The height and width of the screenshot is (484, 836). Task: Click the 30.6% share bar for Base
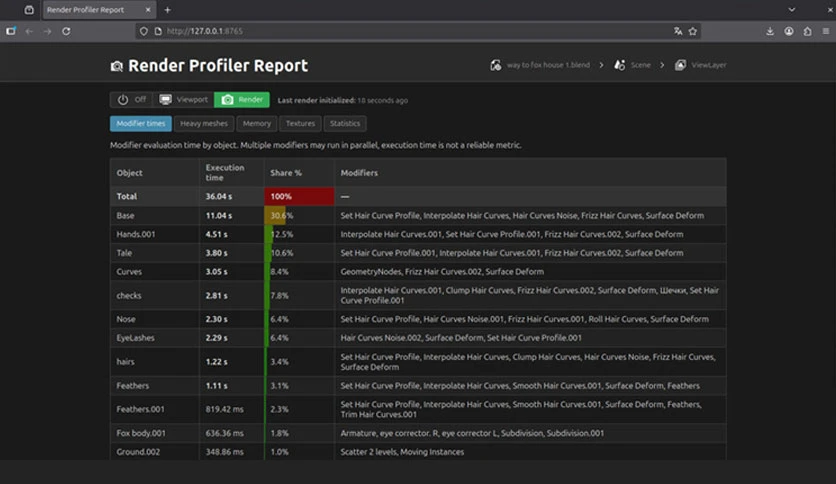[x=275, y=215]
